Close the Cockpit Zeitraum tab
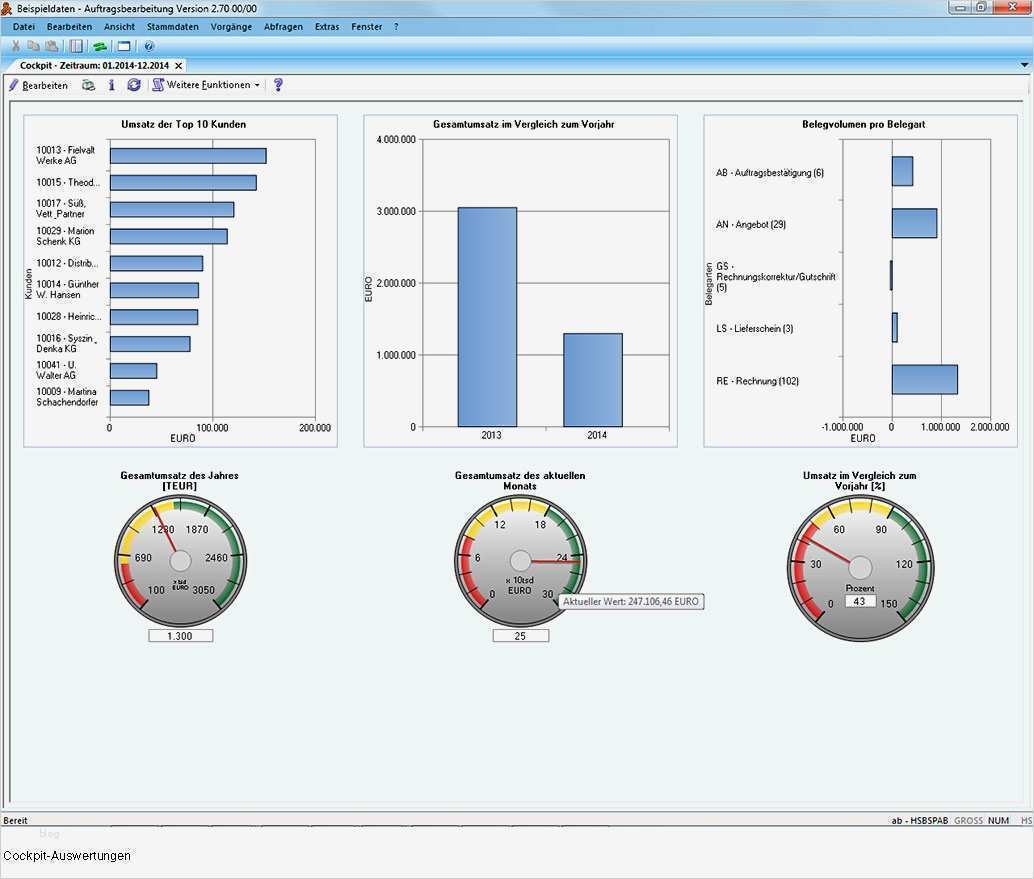Image resolution: width=1034 pixels, height=879 pixels. 179,66
